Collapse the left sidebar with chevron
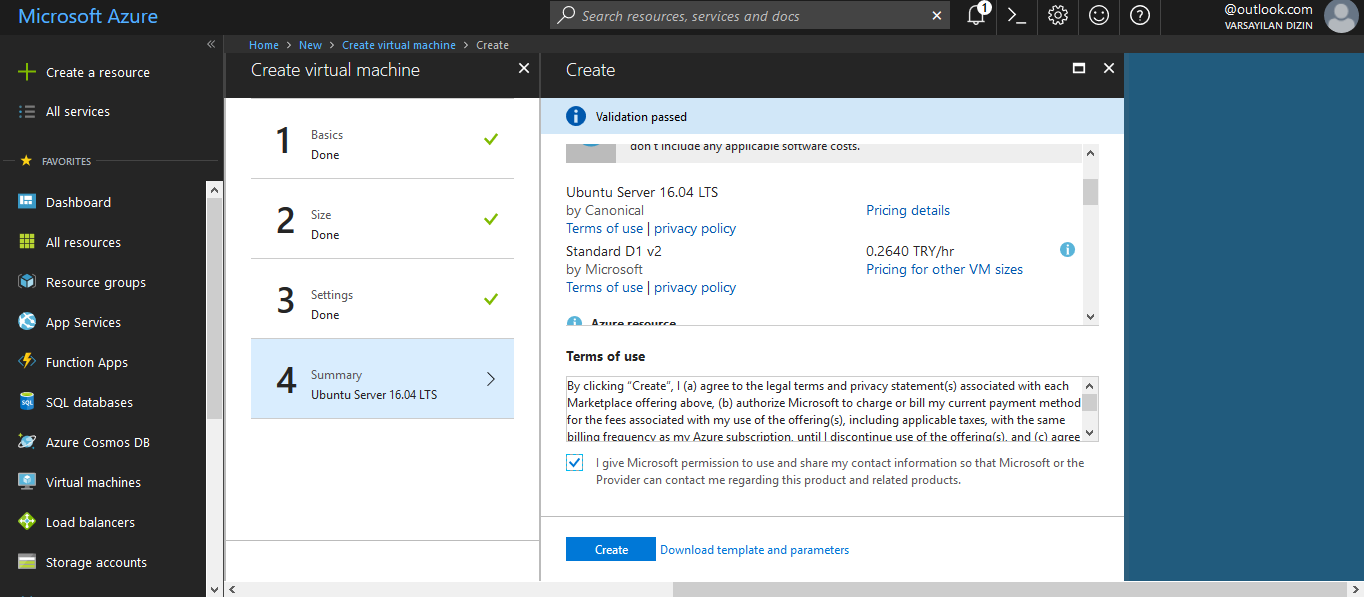The width and height of the screenshot is (1364, 597). 211,45
